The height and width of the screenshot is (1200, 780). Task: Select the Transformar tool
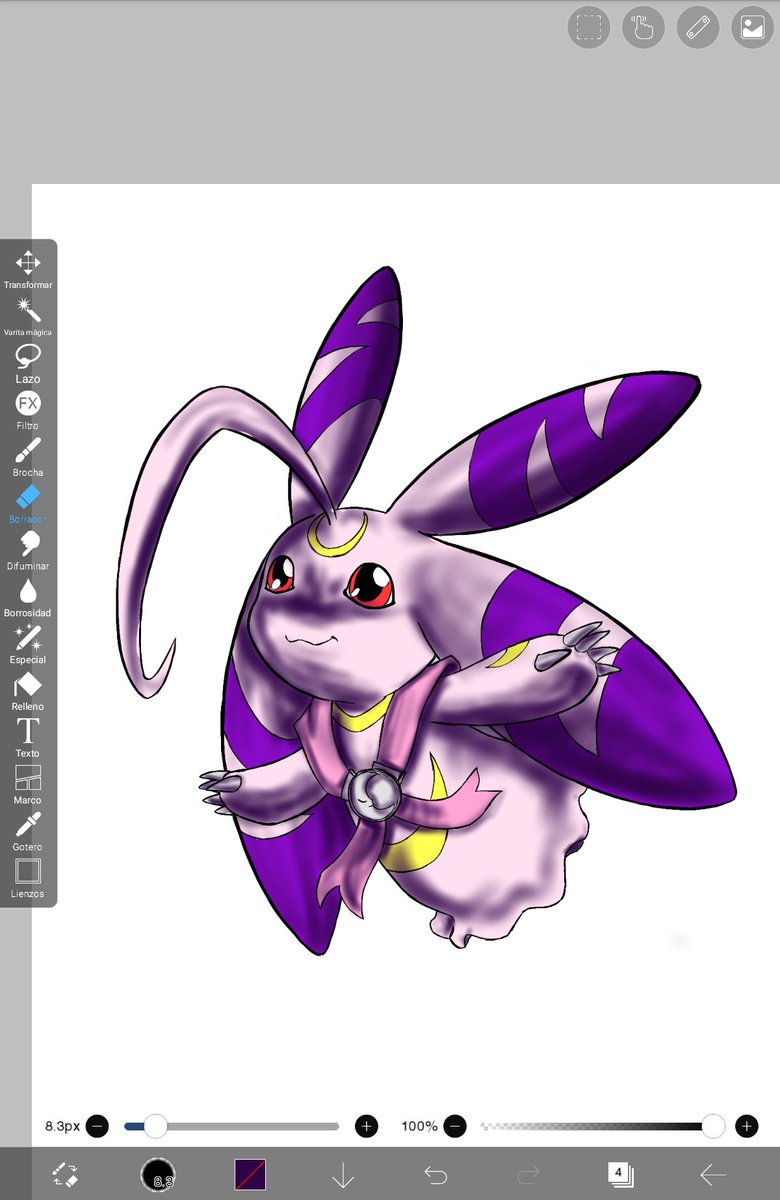click(x=28, y=270)
